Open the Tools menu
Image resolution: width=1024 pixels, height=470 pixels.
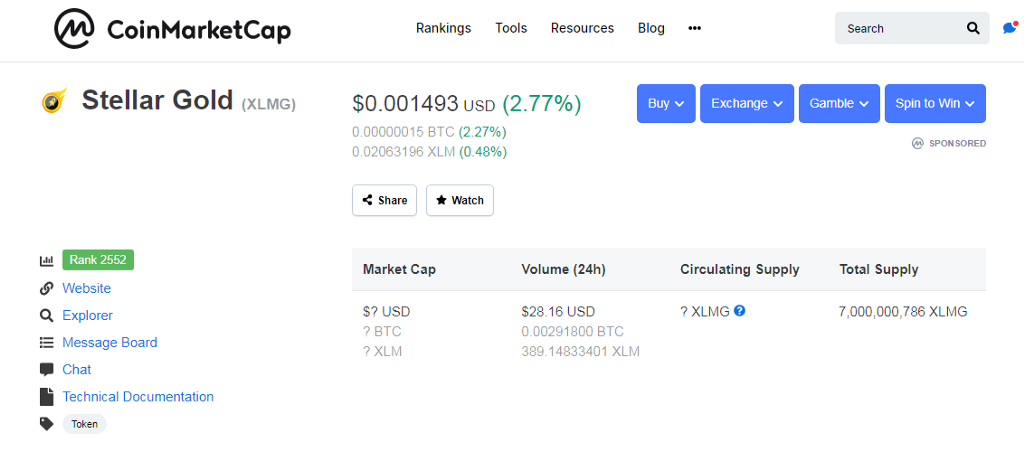[511, 28]
